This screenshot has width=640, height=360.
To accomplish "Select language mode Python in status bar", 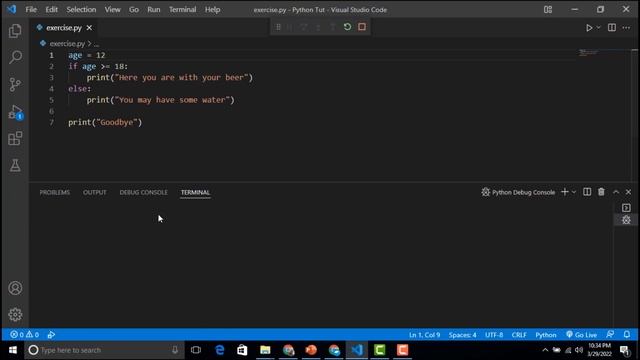I will point(546,335).
